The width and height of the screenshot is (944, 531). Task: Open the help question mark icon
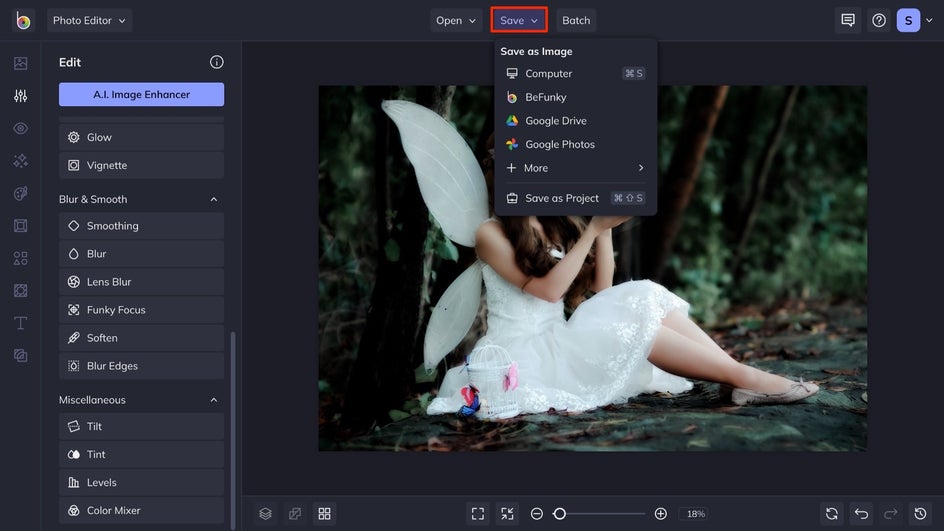879,20
